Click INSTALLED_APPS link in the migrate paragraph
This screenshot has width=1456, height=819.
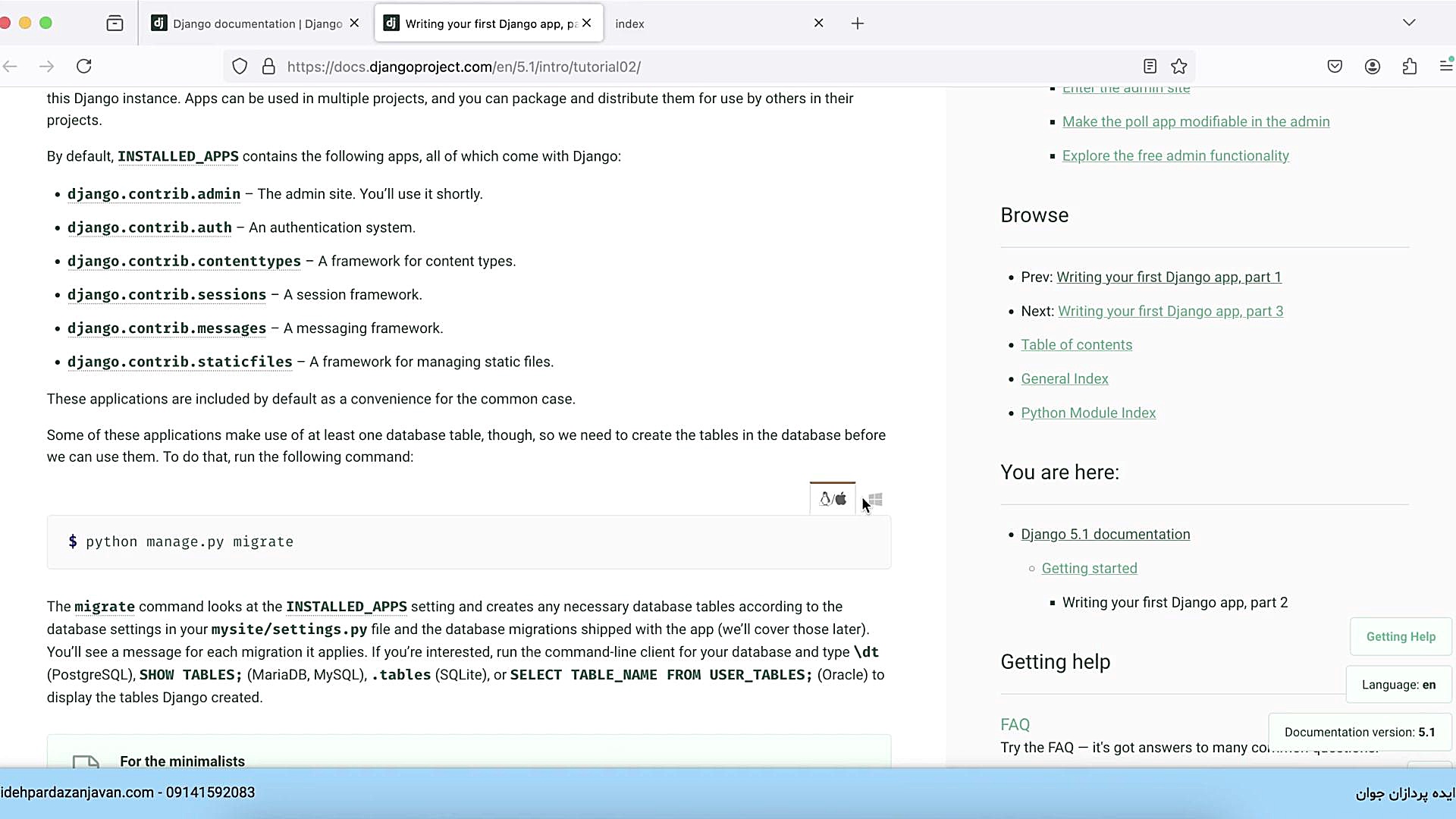tap(347, 607)
